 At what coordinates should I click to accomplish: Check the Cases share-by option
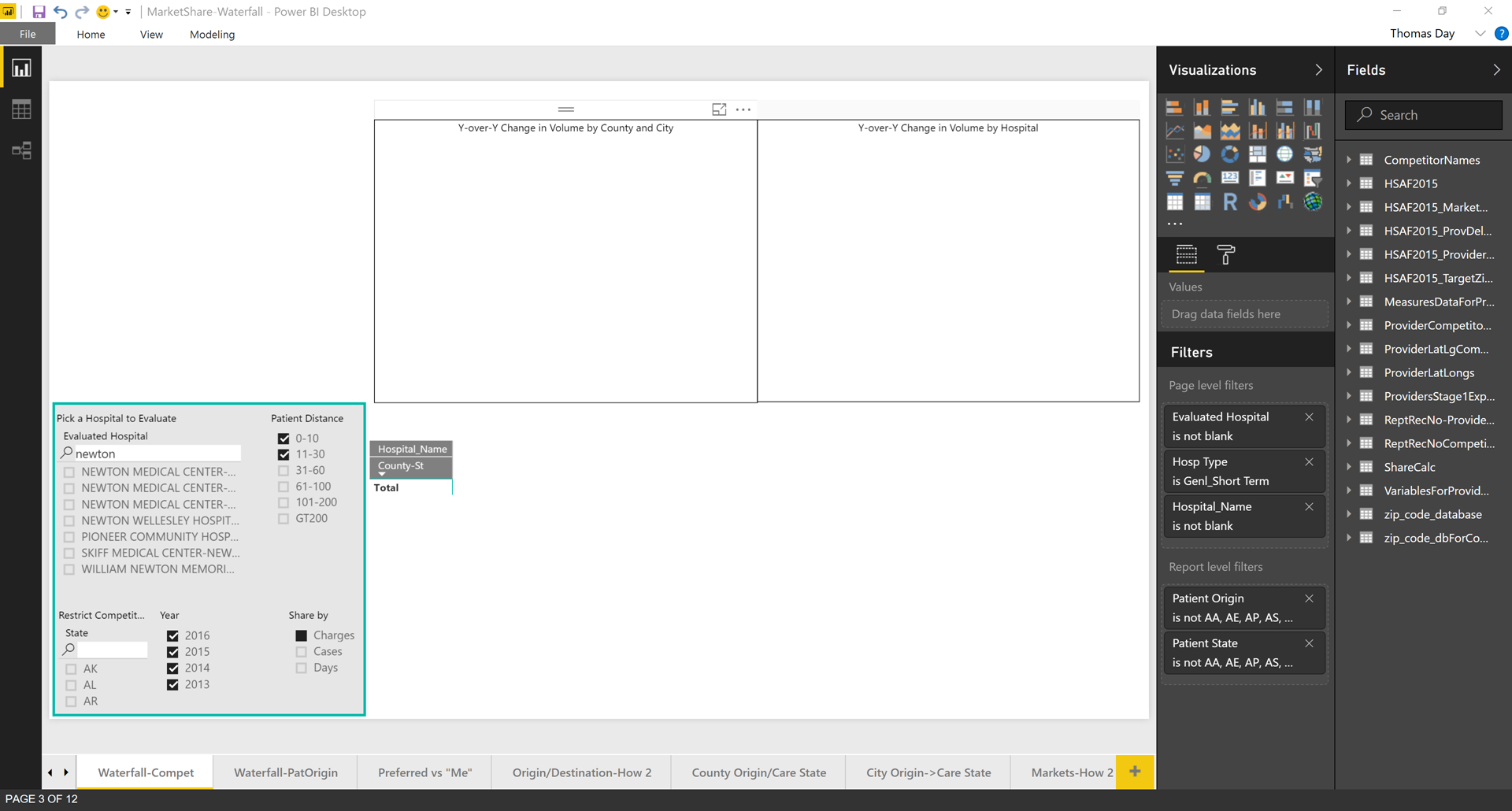coord(301,652)
